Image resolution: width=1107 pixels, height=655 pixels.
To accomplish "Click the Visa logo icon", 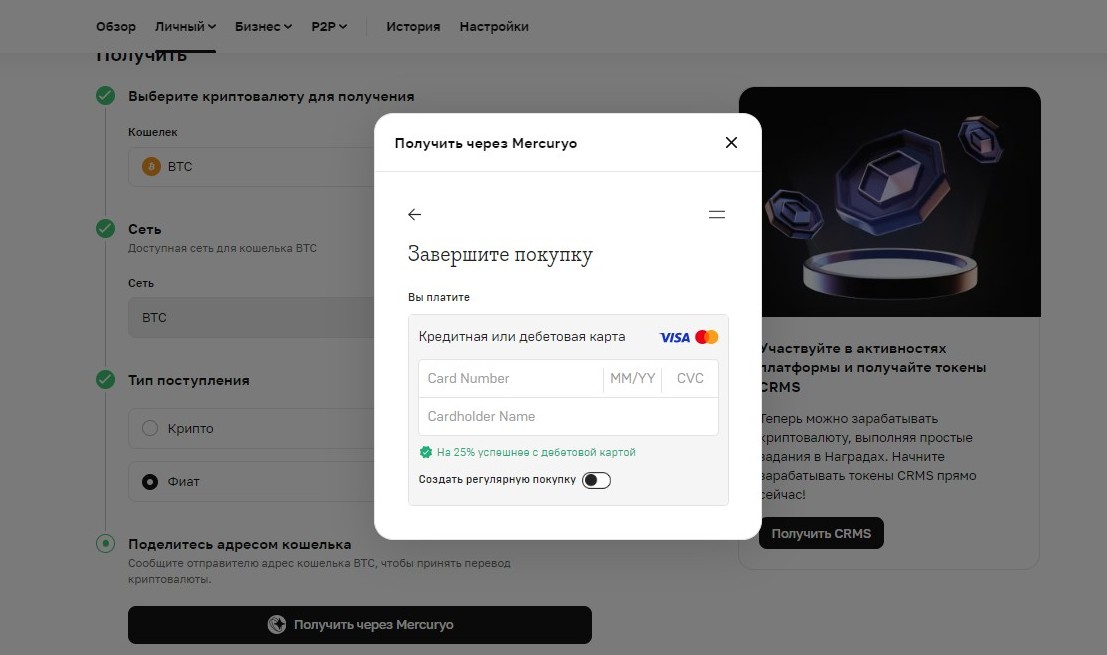I will point(674,337).
